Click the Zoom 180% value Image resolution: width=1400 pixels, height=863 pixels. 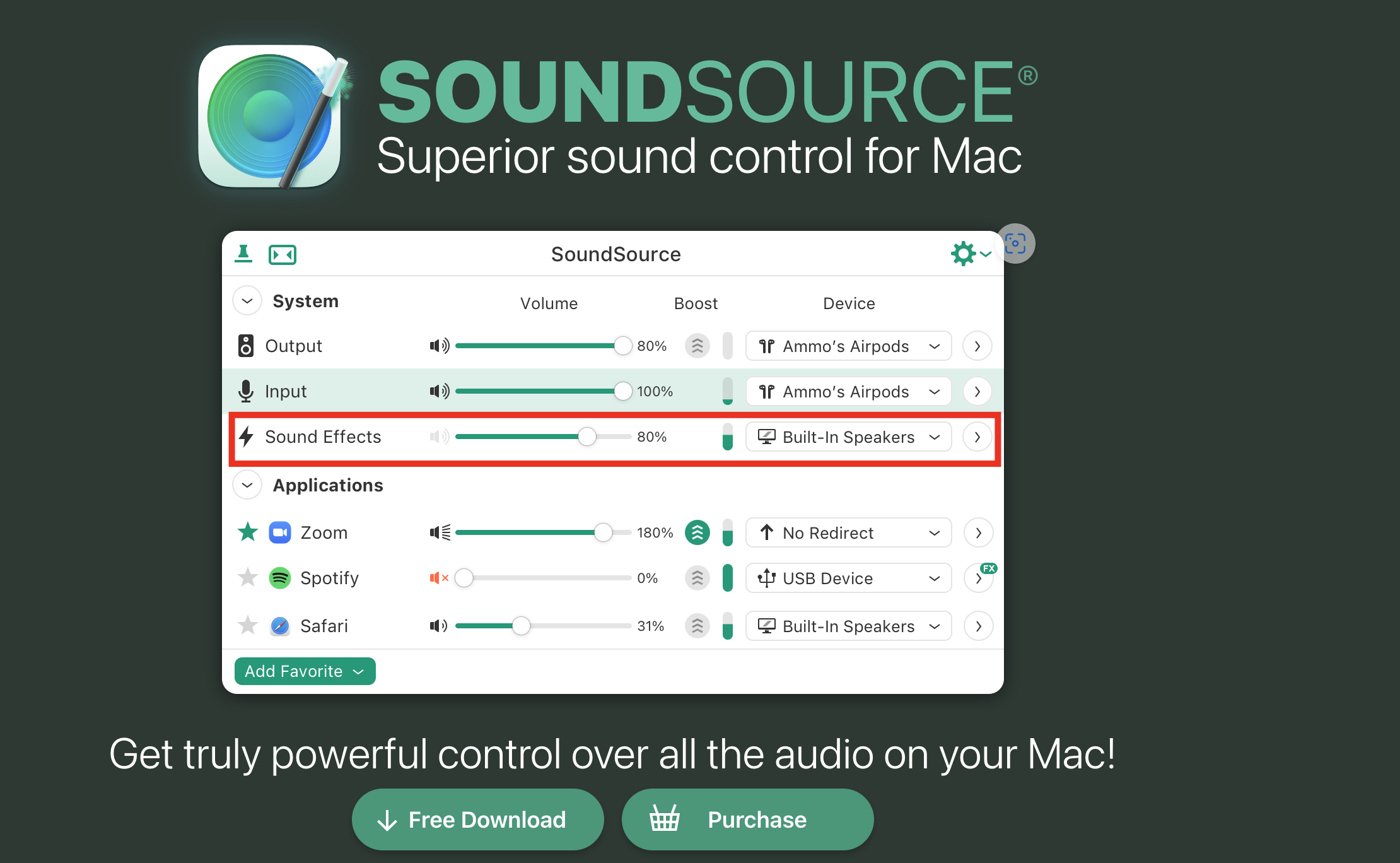tap(655, 532)
